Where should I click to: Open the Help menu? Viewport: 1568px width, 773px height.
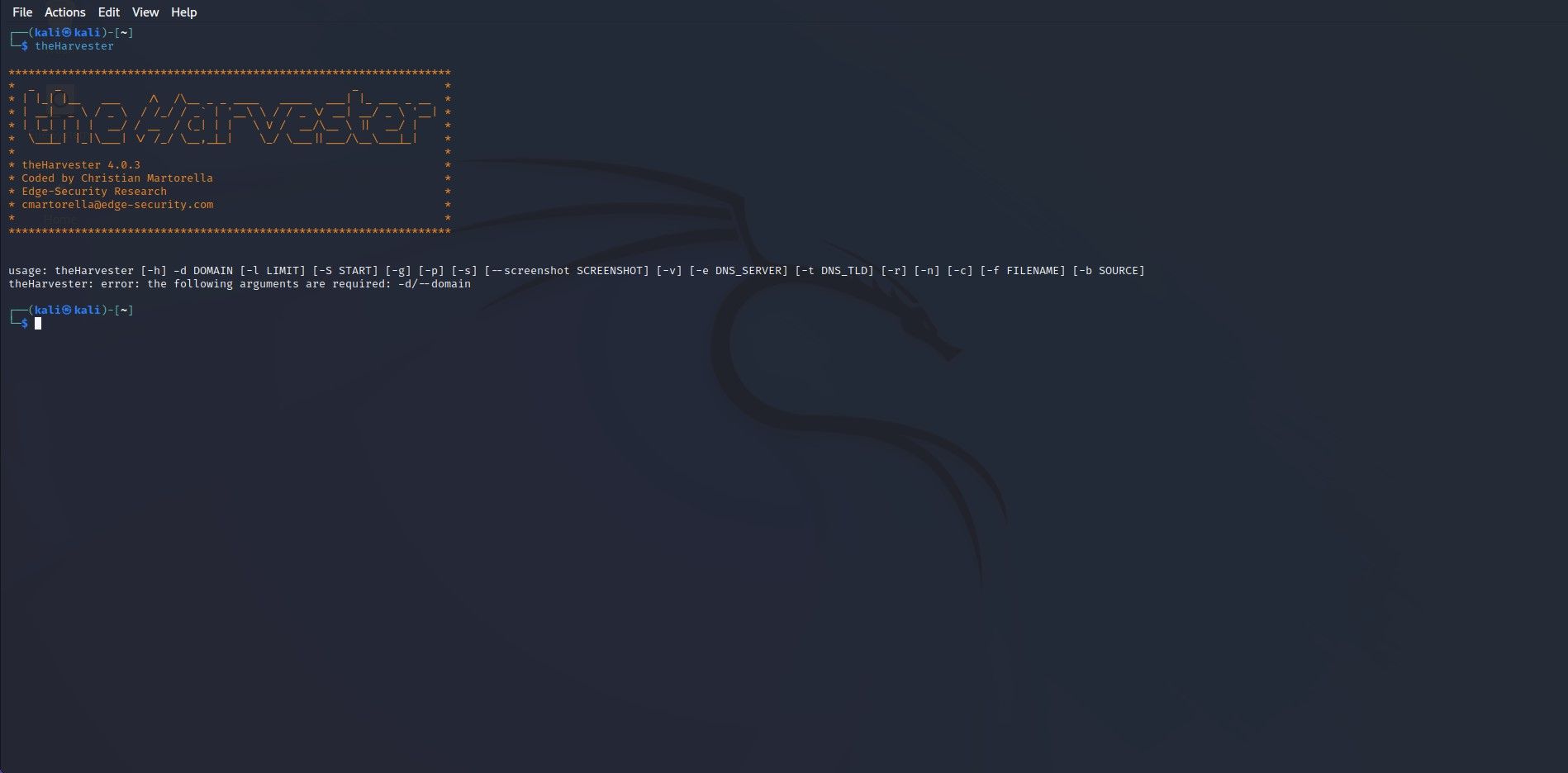click(x=184, y=12)
